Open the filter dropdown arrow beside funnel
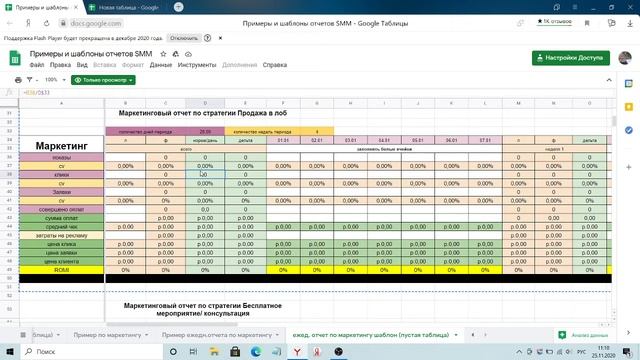Image resolution: width=640 pixels, height=360 pixels. [37, 80]
